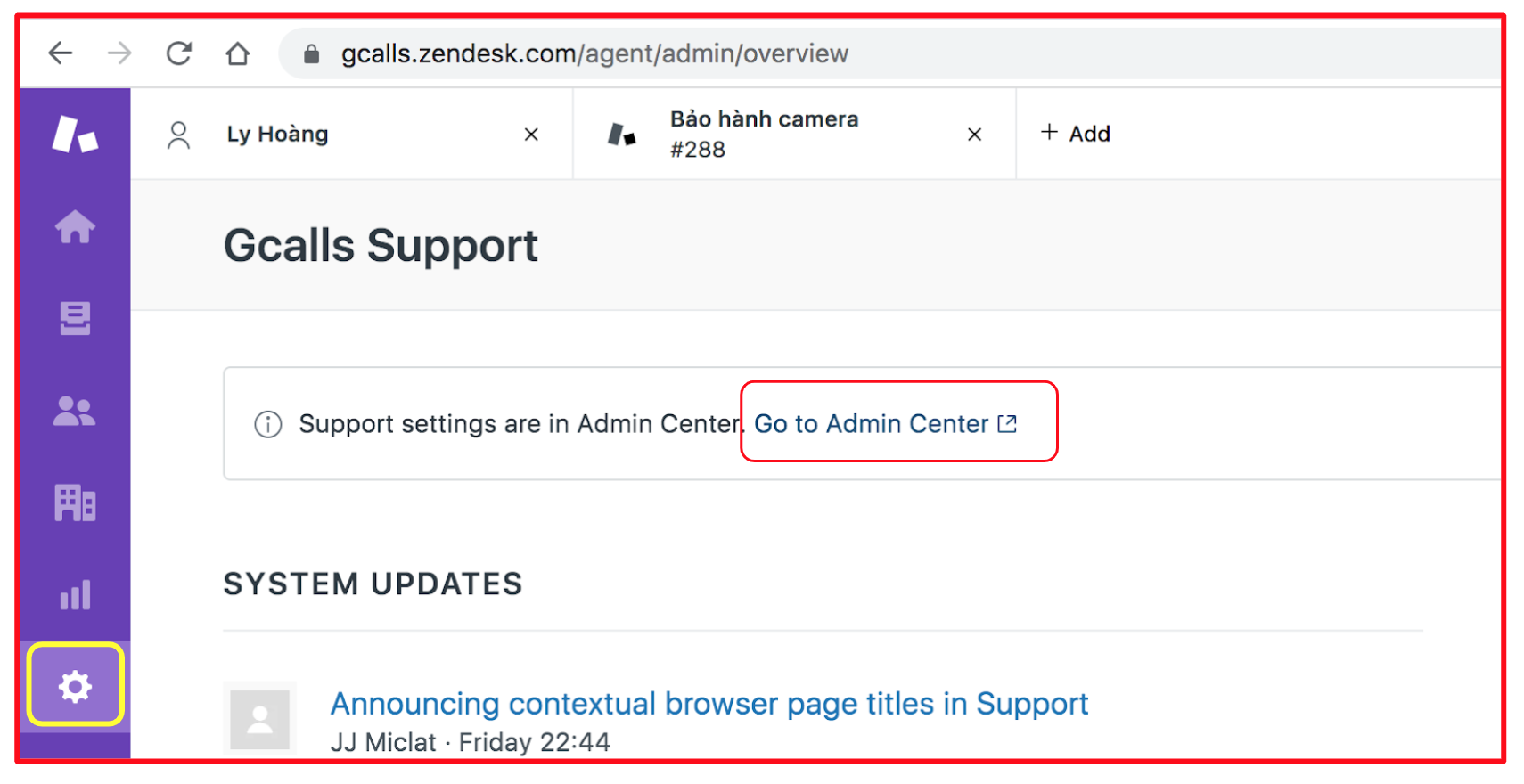Open the Customers people icon
Screen dimensions: 1524x784
(x=75, y=411)
